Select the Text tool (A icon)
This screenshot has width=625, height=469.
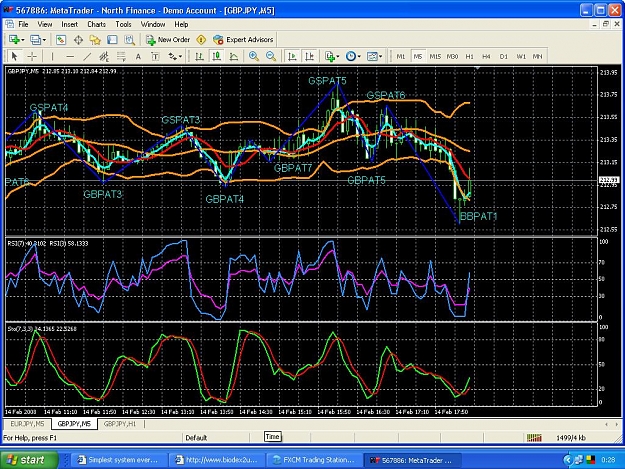coord(138,56)
